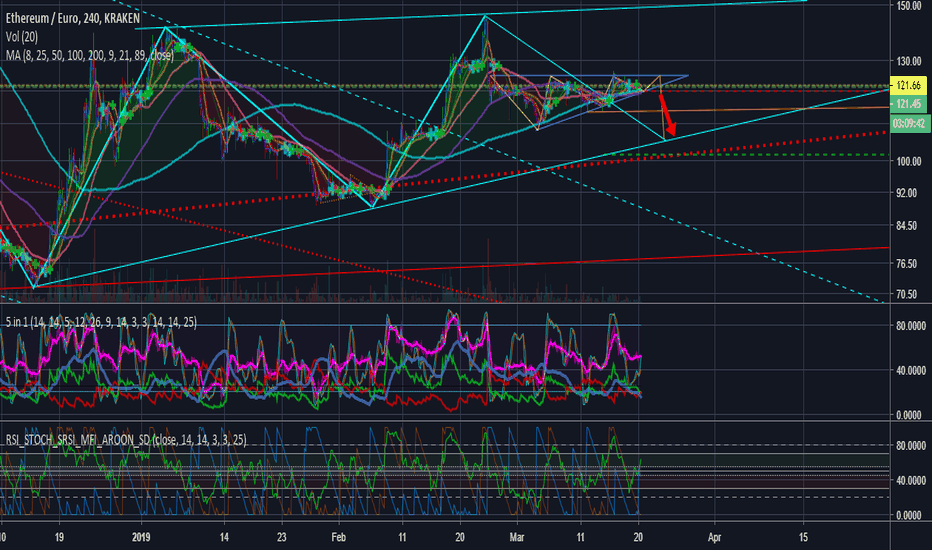Click the '5 in 1 (14, 14, 5, 12, 26...)' indicator title
Viewport: 932px width, 550px height.
pyautogui.click(x=101, y=322)
